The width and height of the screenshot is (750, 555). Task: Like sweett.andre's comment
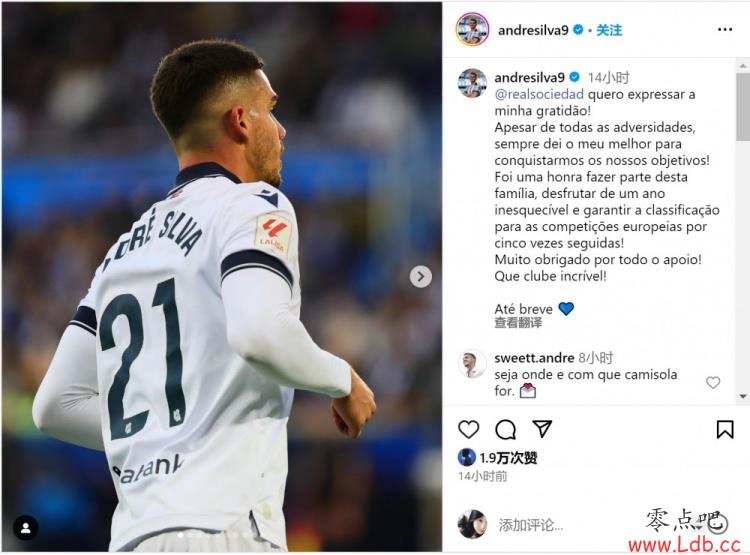(713, 382)
